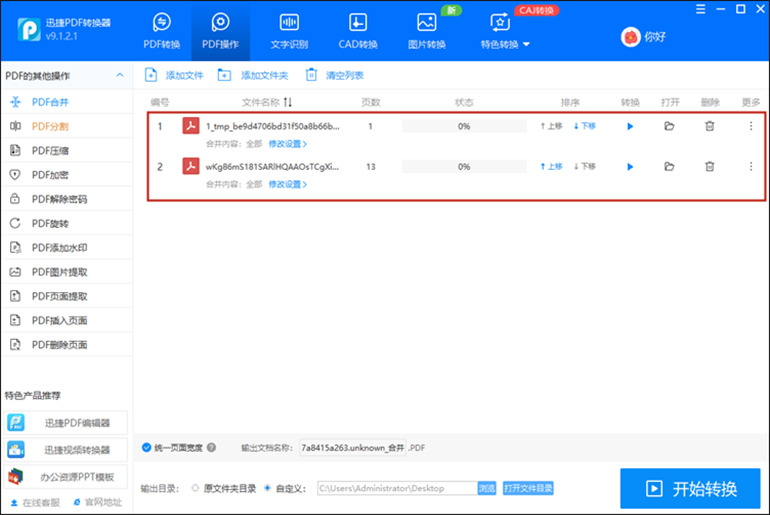
Task: Click 清空列表 trash button
Action: (334, 75)
